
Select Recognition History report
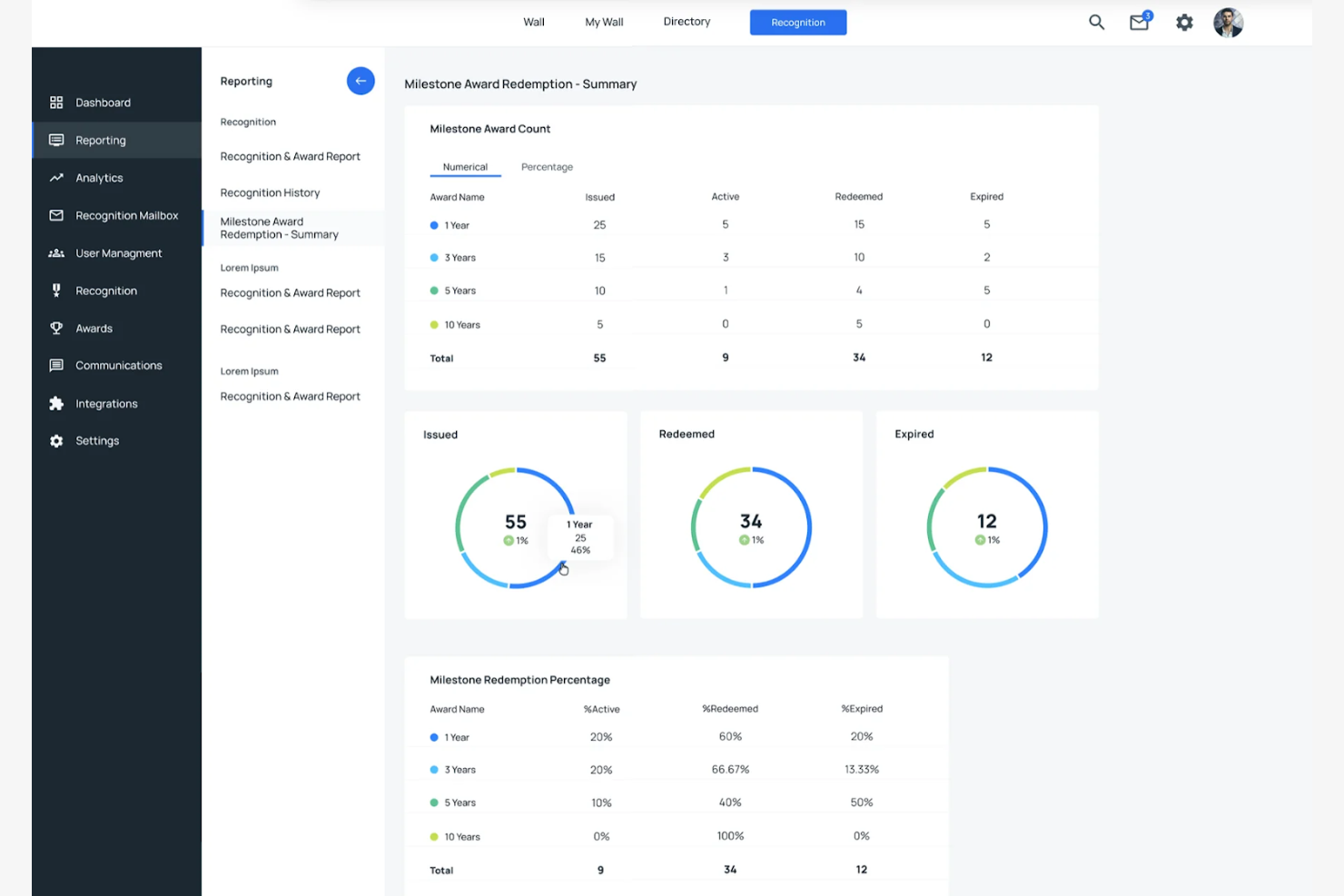click(270, 192)
